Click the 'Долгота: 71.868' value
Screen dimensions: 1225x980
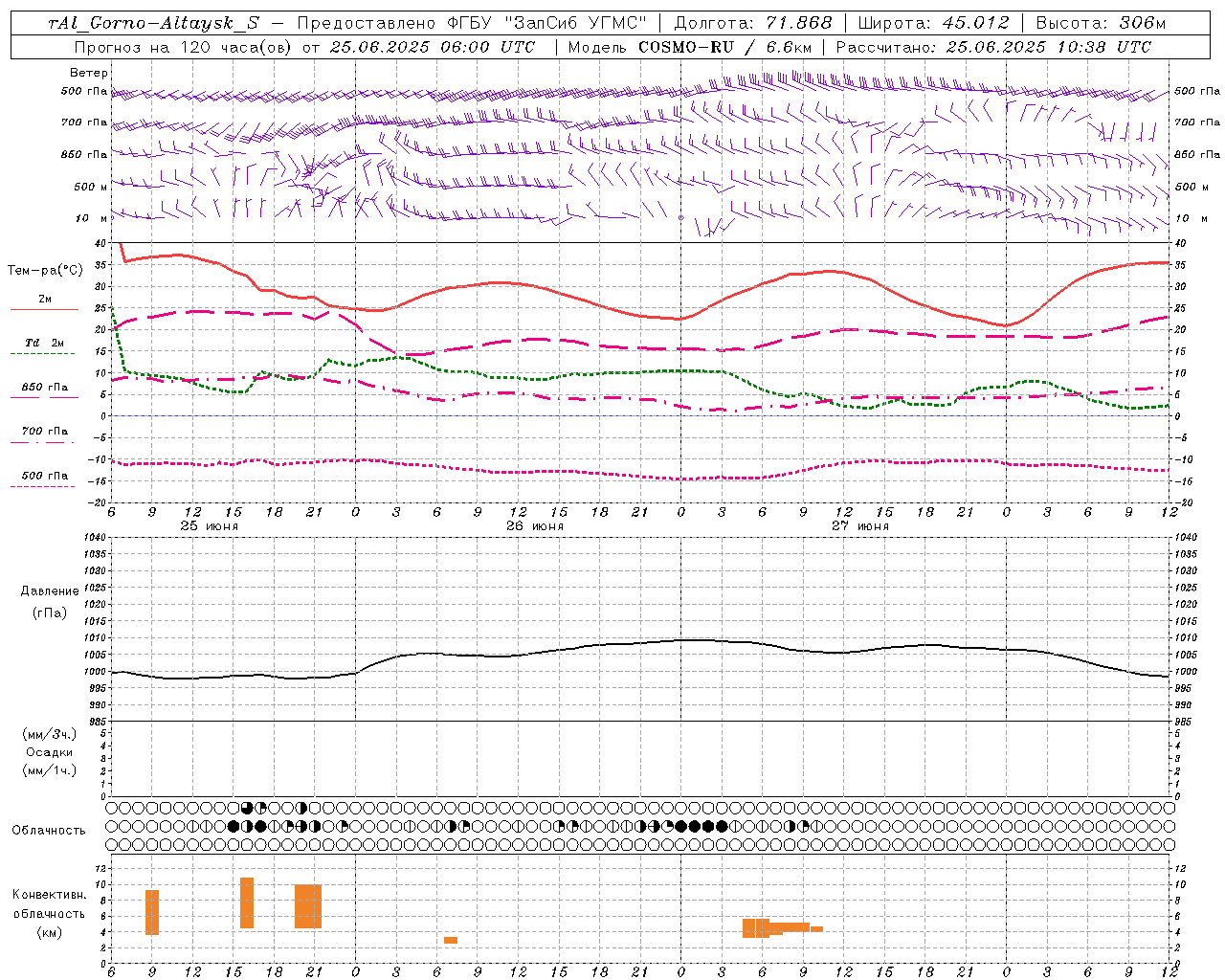click(753, 23)
